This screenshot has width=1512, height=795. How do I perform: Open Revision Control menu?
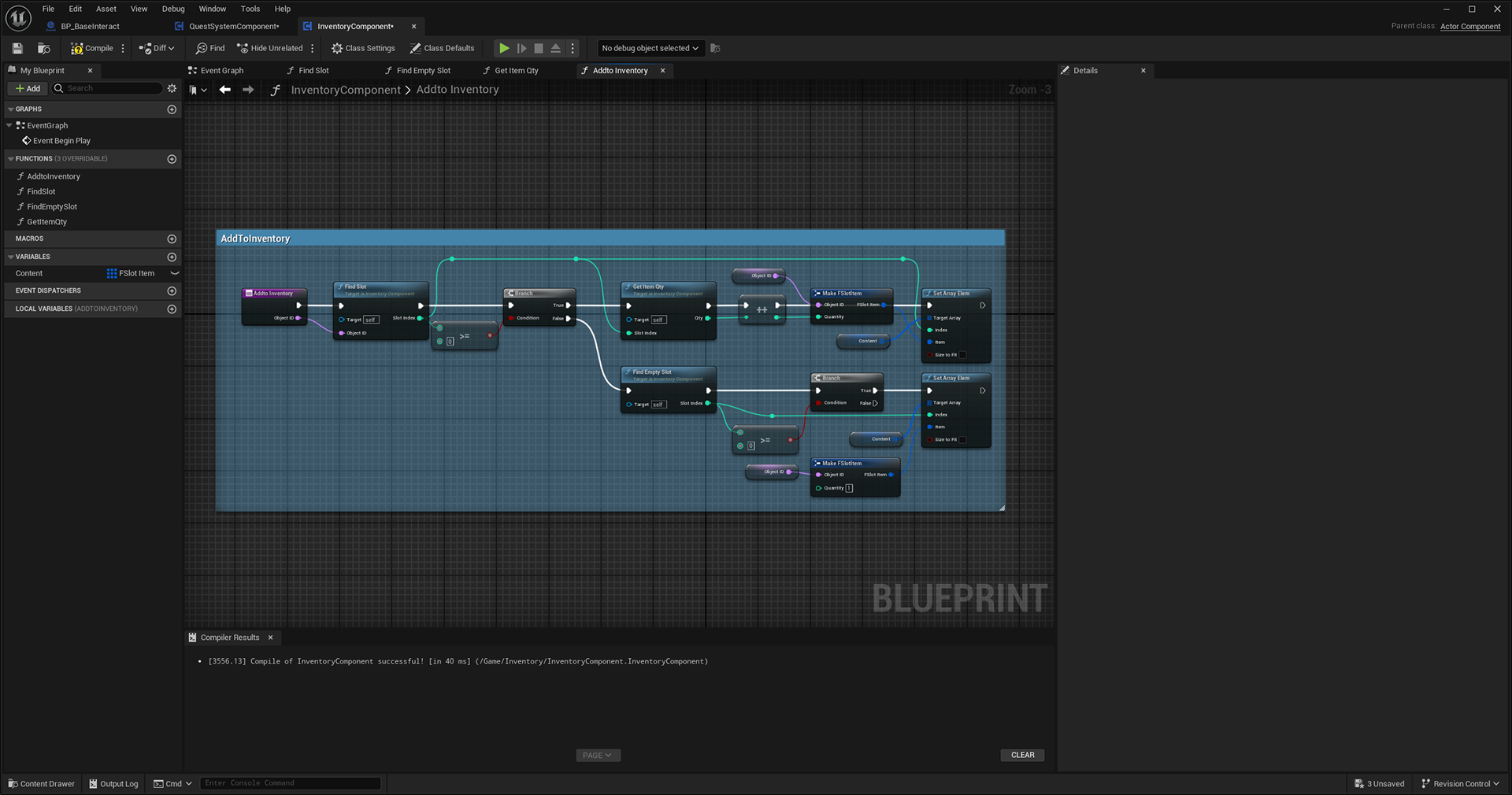[1460, 783]
